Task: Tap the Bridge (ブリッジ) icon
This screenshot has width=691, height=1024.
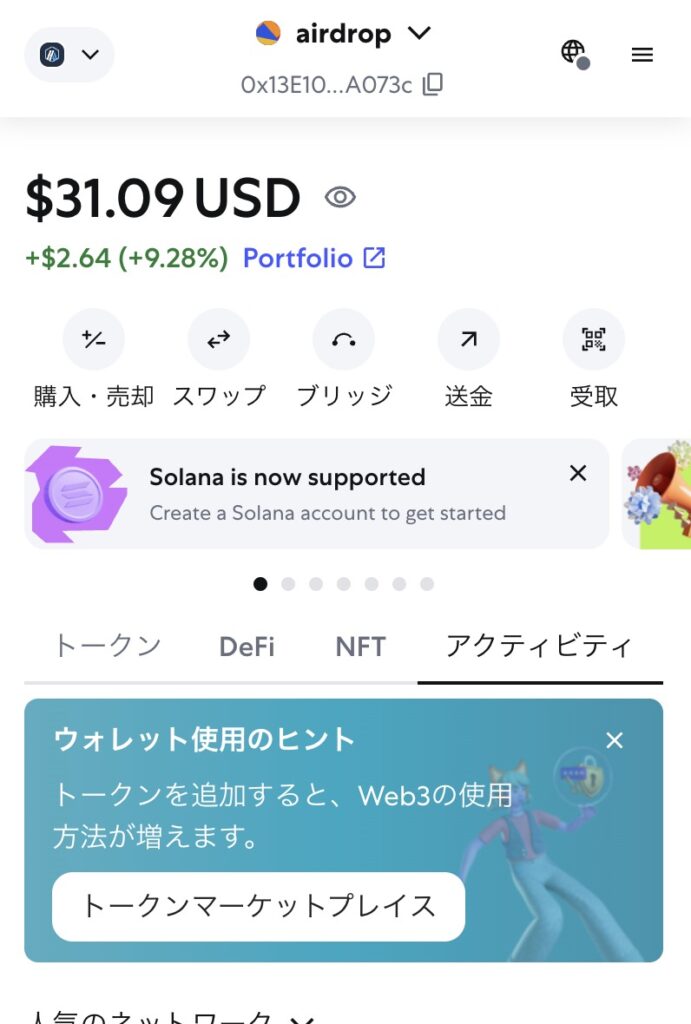Action: pos(344,340)
